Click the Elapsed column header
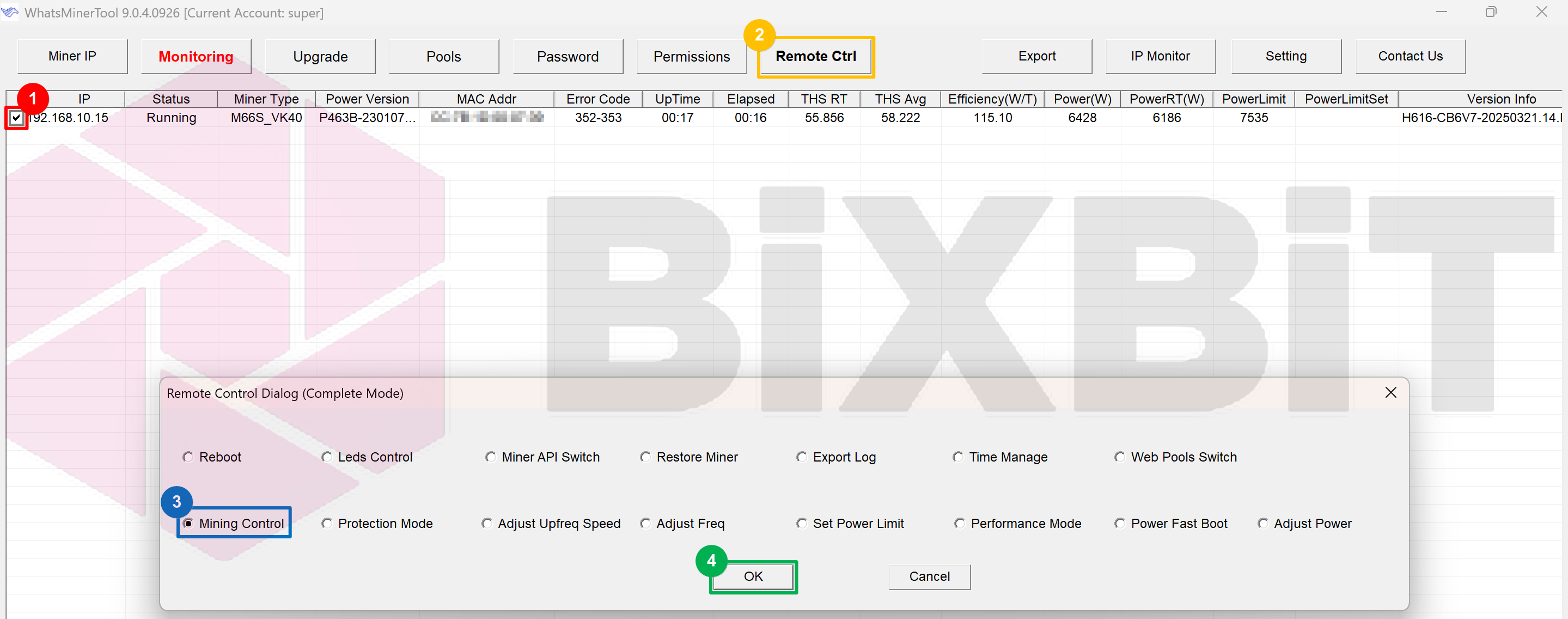 coord(751,99)
